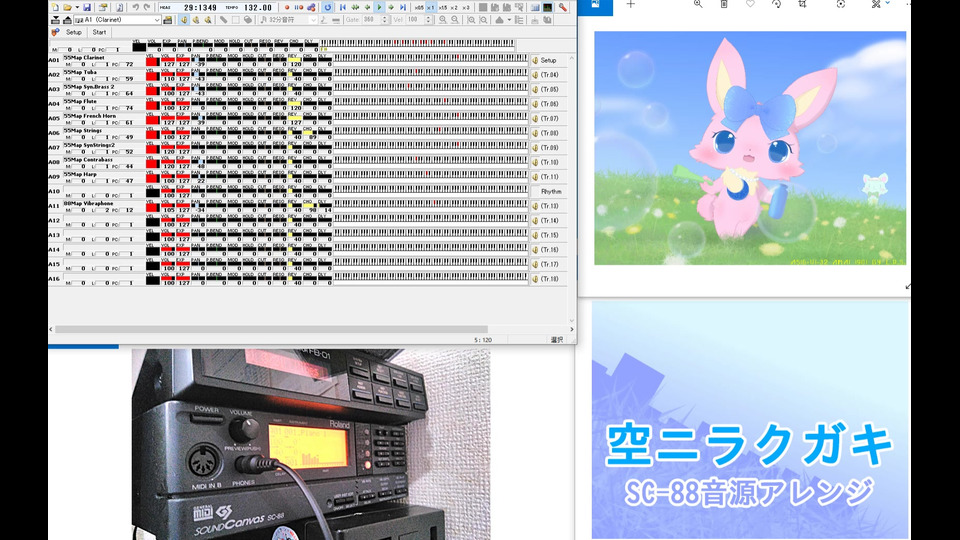960x540 pixels.
Task: Select the A08 55Map Contrabass channel name
Action: [88, 159]
